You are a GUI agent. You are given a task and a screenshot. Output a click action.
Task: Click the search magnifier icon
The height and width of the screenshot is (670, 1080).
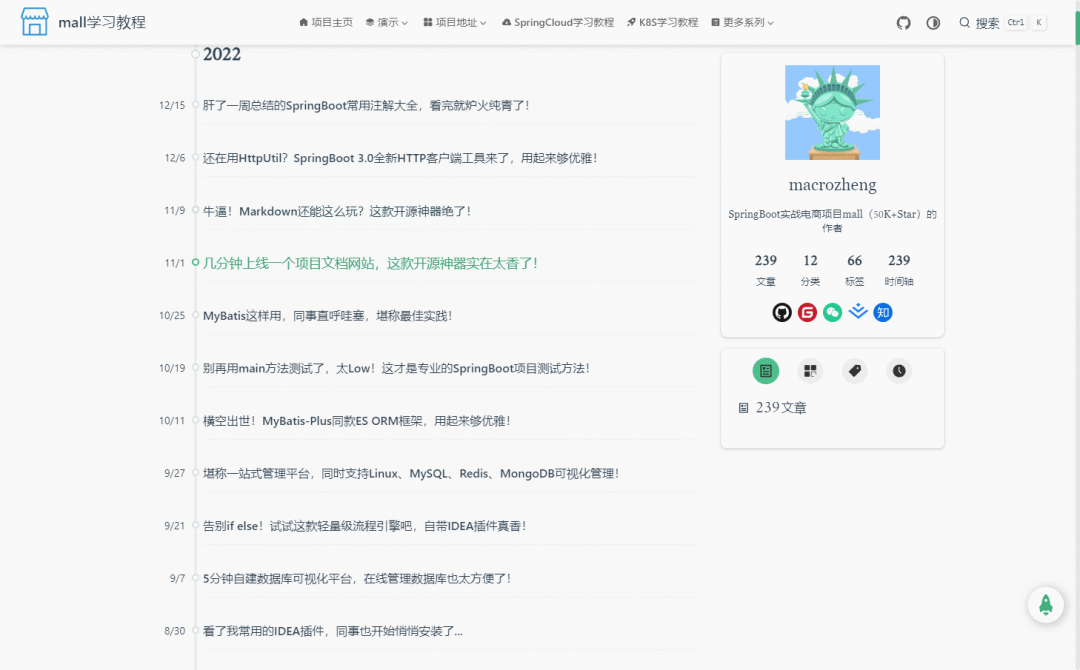point(964,23)
